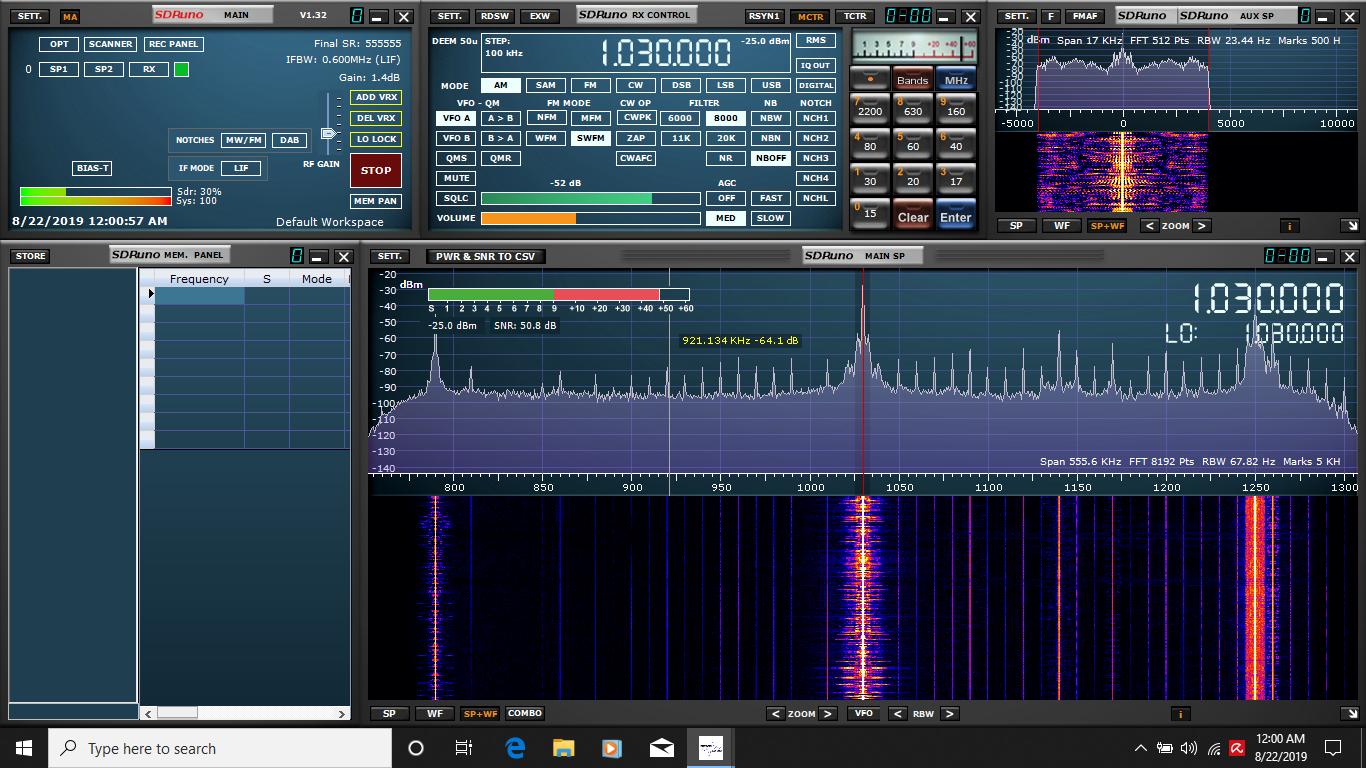Select USB mode
This screenshot has height=768, width=1366.
coord(771,86)
